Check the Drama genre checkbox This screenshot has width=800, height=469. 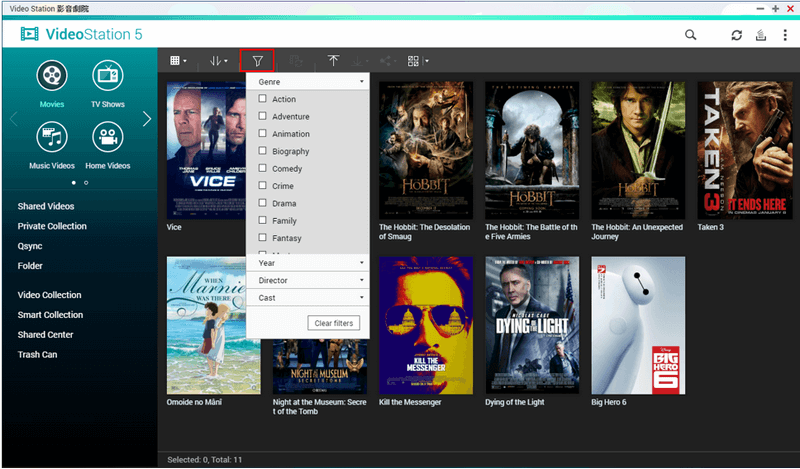[262, 203]
